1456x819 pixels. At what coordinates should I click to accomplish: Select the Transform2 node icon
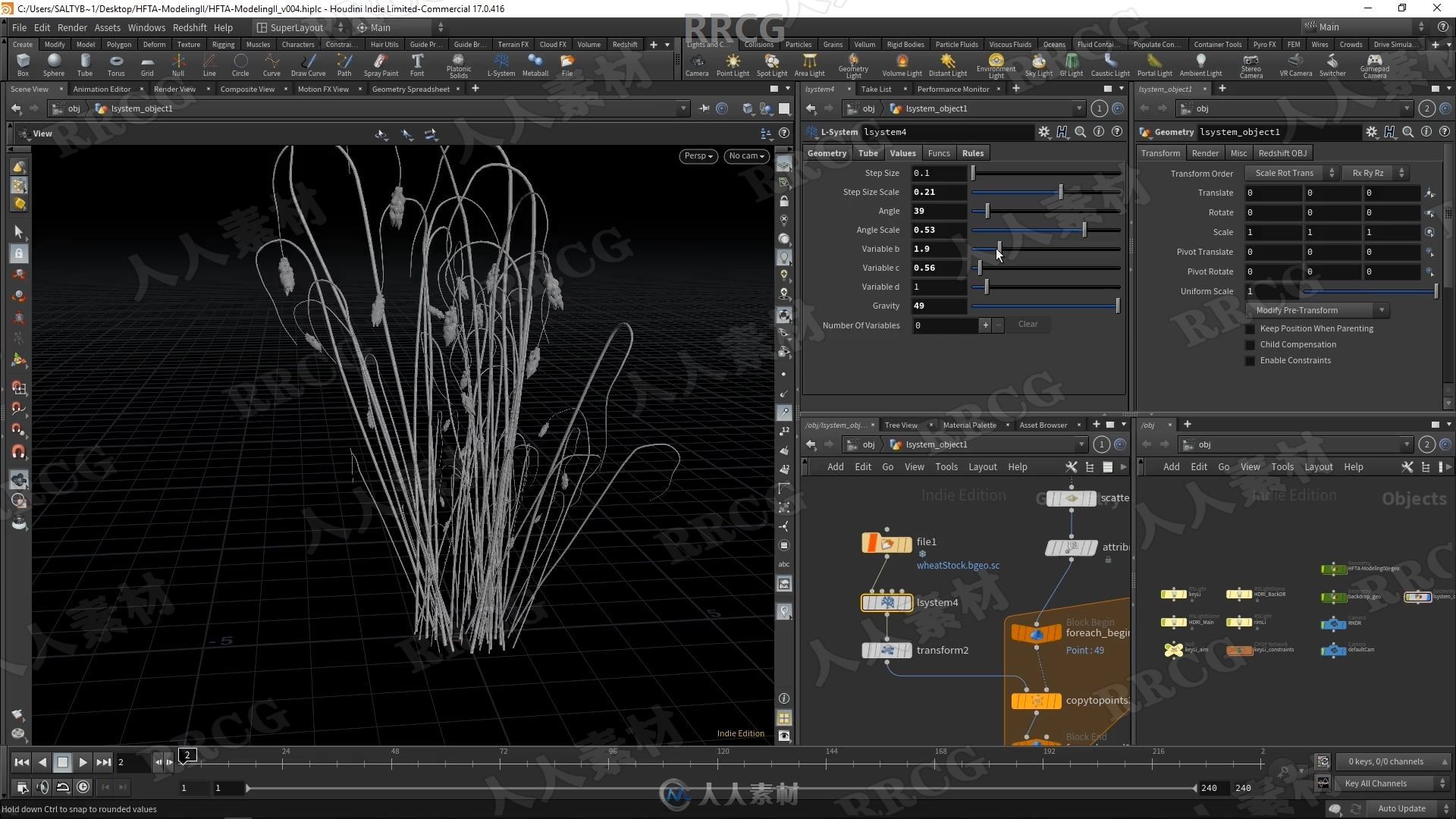click(x=886, y=650)
